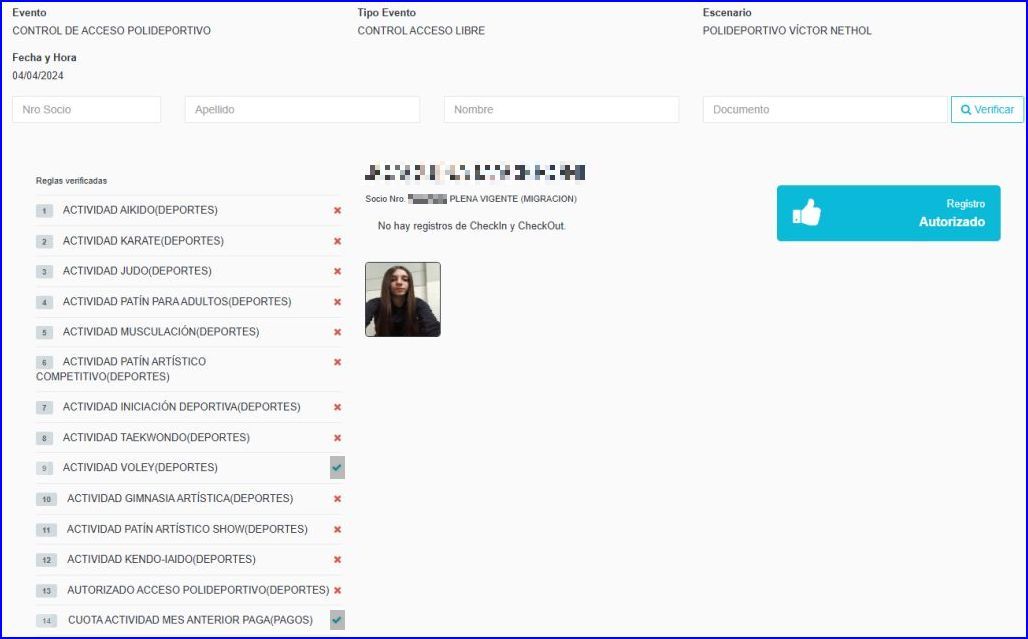
Task: Select the ACTIVIDAD KARATE(DEPORTES) rule text
Action: coord(143,241)
